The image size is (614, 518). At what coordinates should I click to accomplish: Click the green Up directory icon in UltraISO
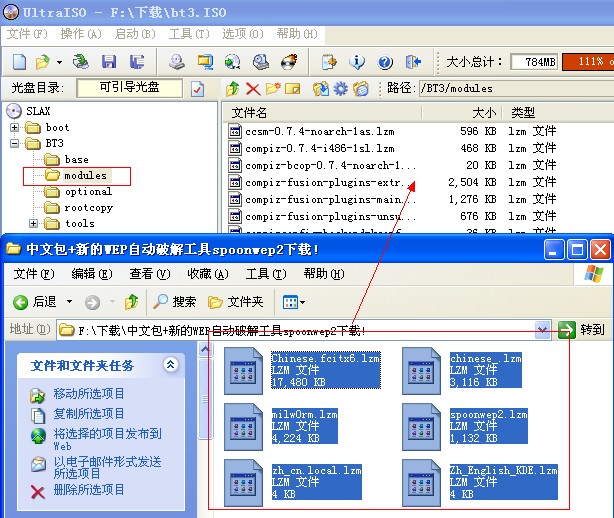(233, 89)
